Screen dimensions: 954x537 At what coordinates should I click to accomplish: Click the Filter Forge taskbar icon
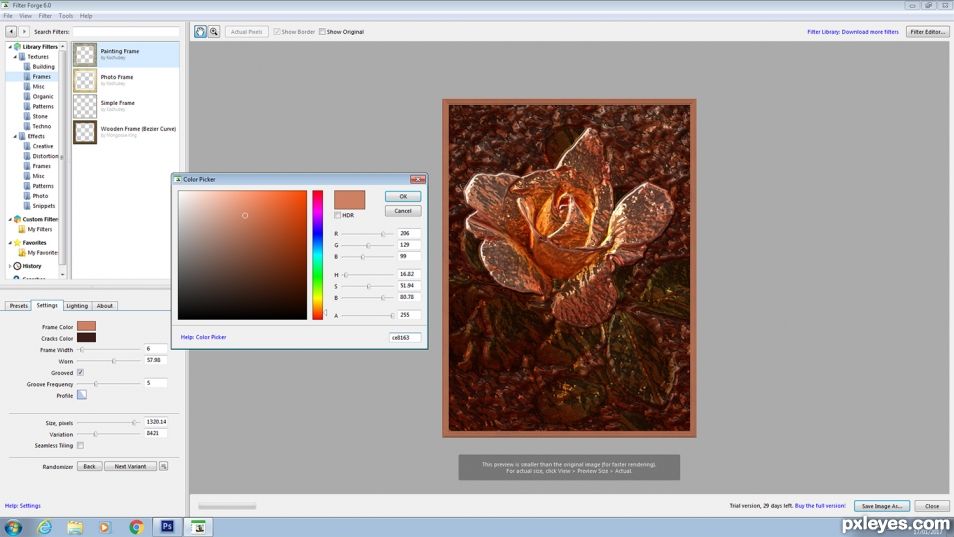pos(198,527)
